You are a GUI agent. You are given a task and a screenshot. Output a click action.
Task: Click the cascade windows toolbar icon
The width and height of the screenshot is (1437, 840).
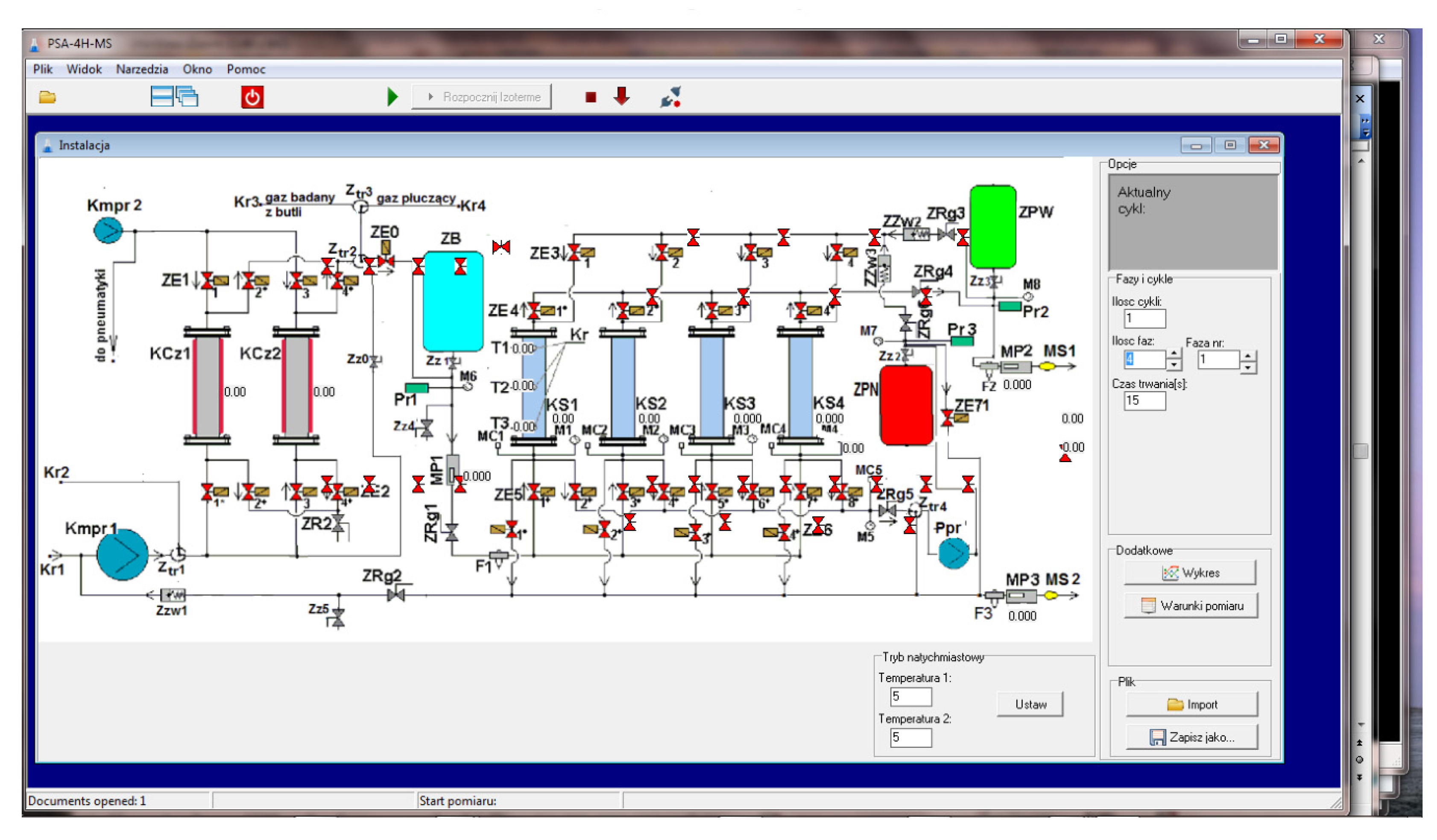pyautogui.click(x=187, y=97)
